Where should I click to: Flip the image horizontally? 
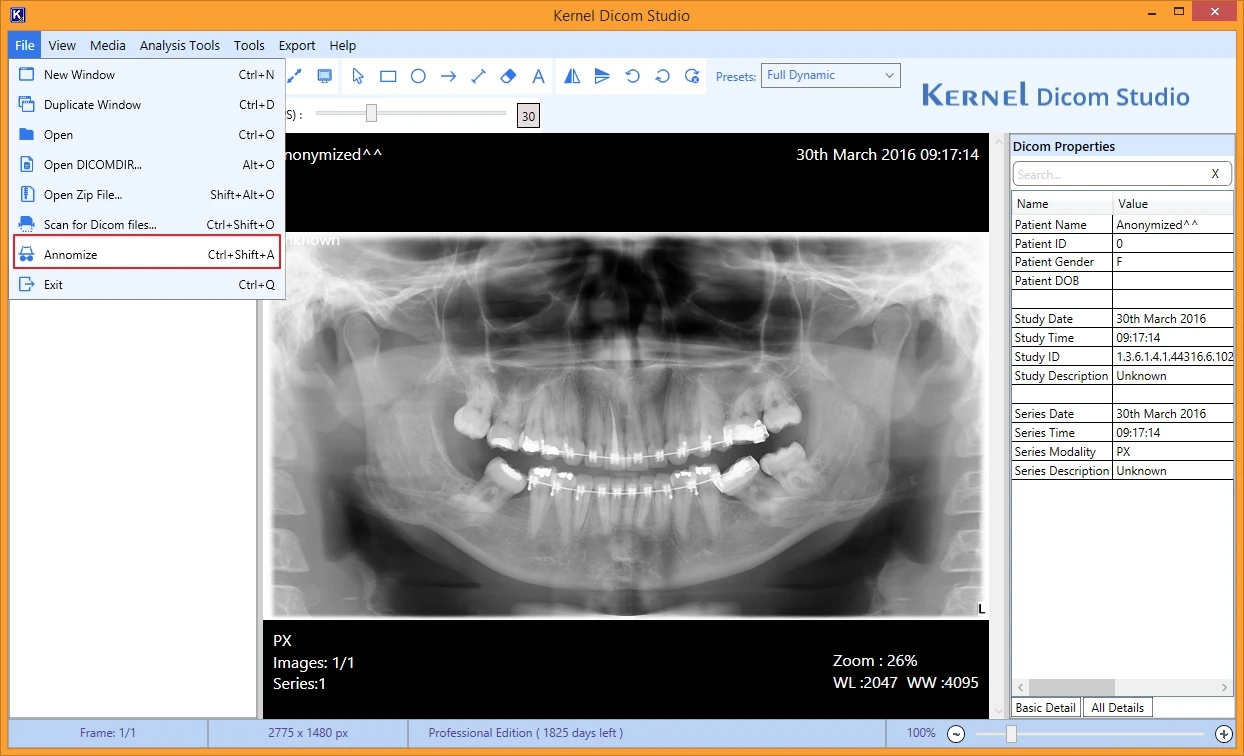[x=572, y=76]
